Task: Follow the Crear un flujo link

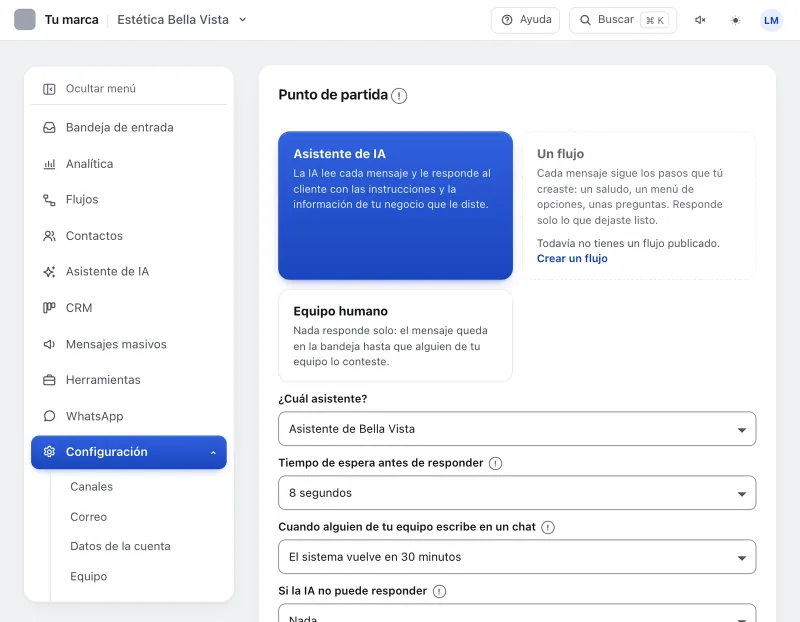Action: (x=572, y=259)
